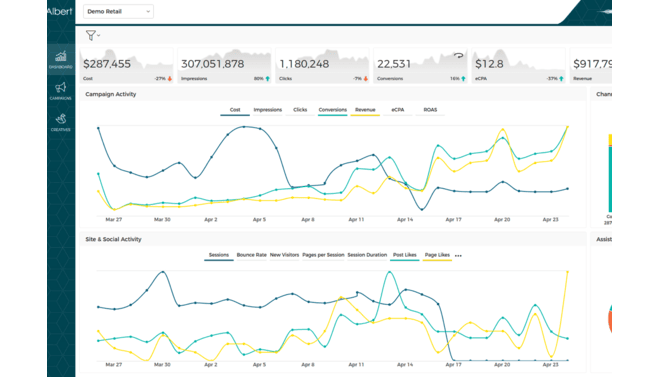Click the red down arrow on Cost card
The width and height of the screenshot is (660, 377).
point(170,79)
